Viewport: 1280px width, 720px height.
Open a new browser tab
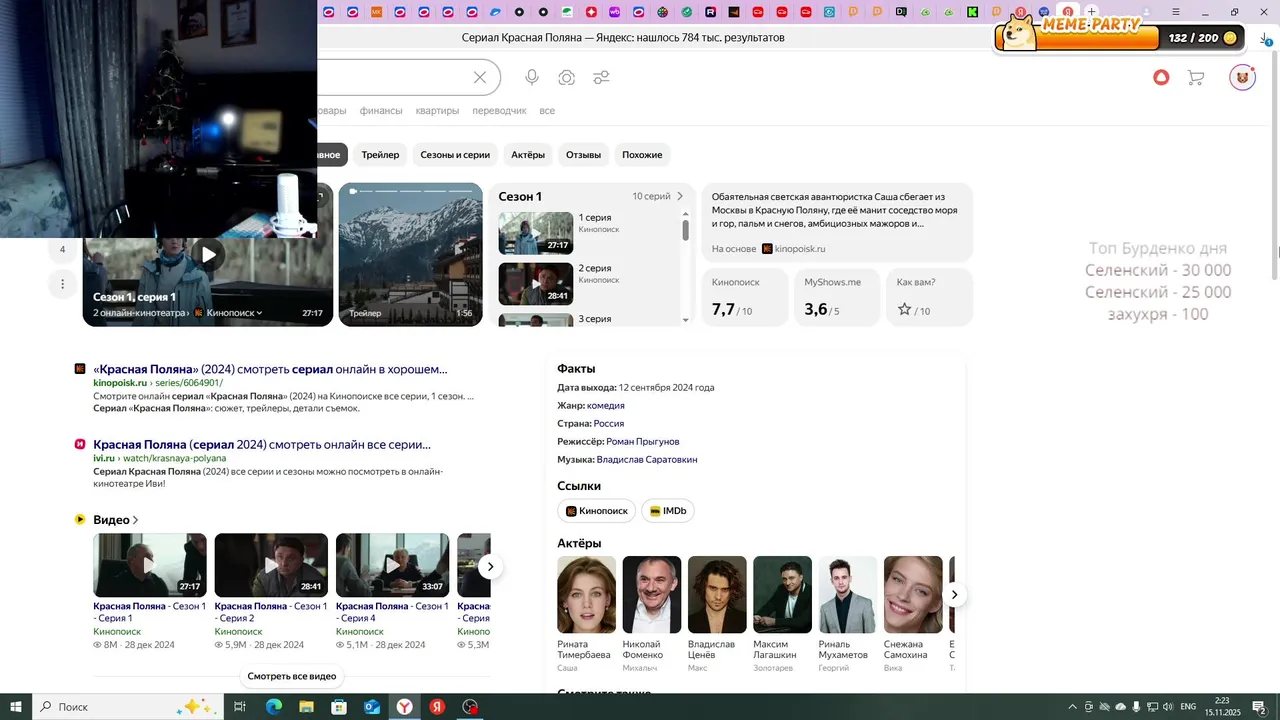pyautogui.click(x=1092, y=12)
